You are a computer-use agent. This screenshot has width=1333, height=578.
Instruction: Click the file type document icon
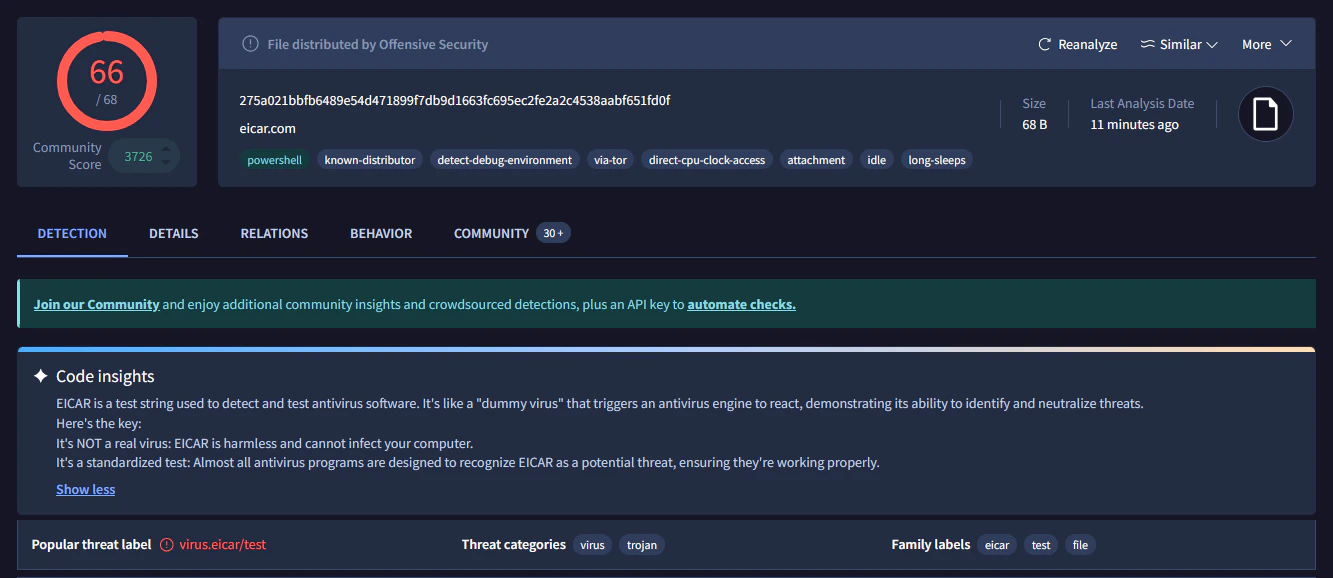click(x=1266, y=114)
